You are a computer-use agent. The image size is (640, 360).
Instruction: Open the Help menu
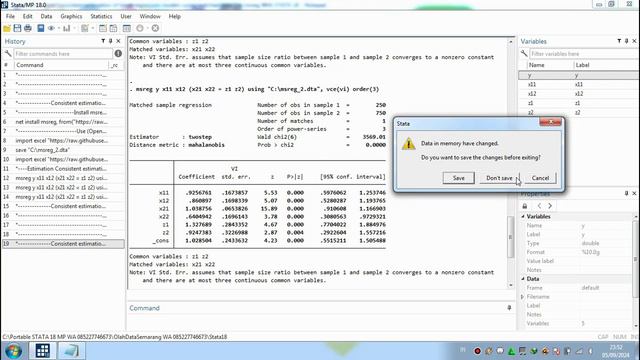174,16
